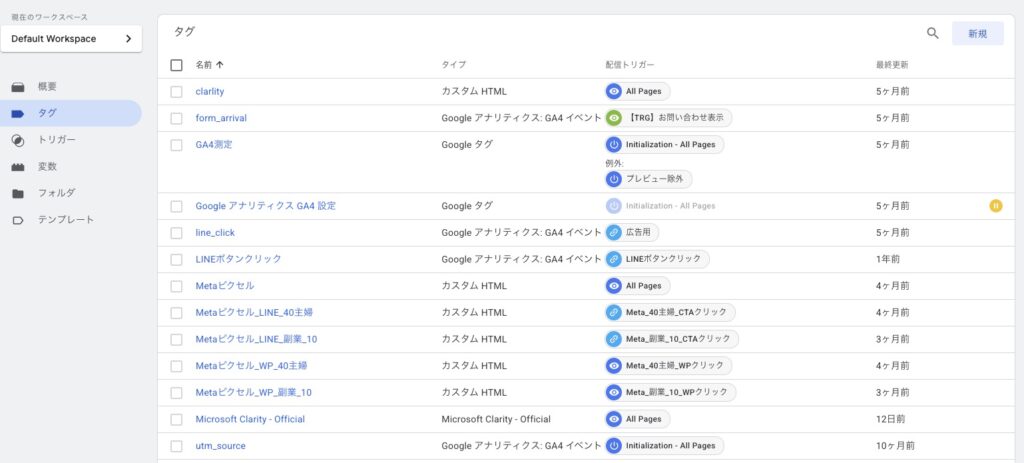This screenshot has width=1024, height=463.
Task: Open the タグ section in sidebar
Action: [x=71, y=113]
